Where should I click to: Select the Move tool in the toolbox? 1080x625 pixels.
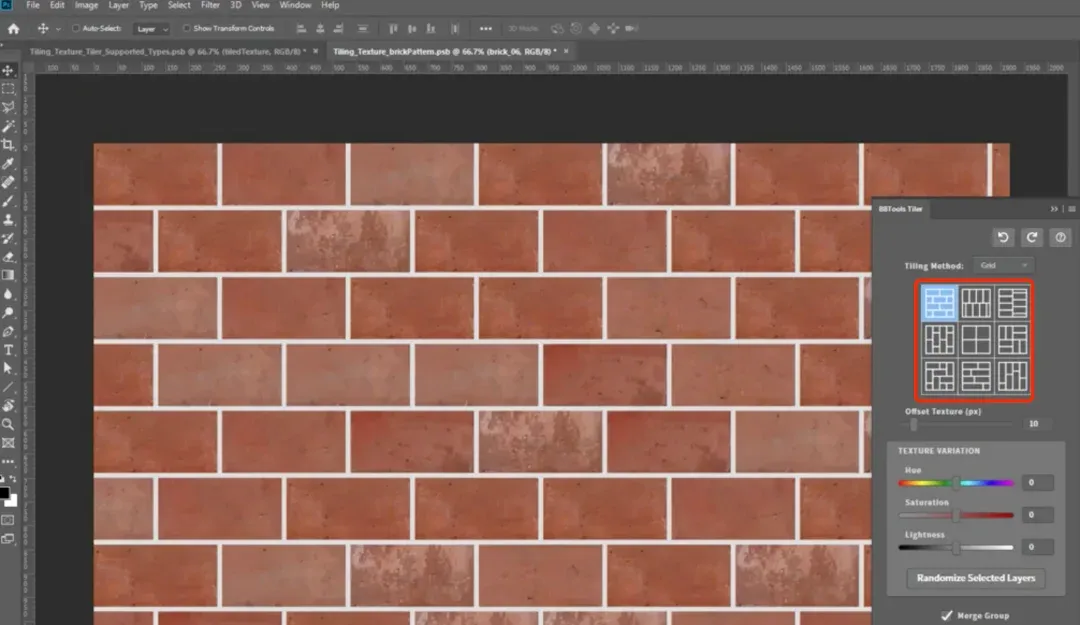coord(8,70)
